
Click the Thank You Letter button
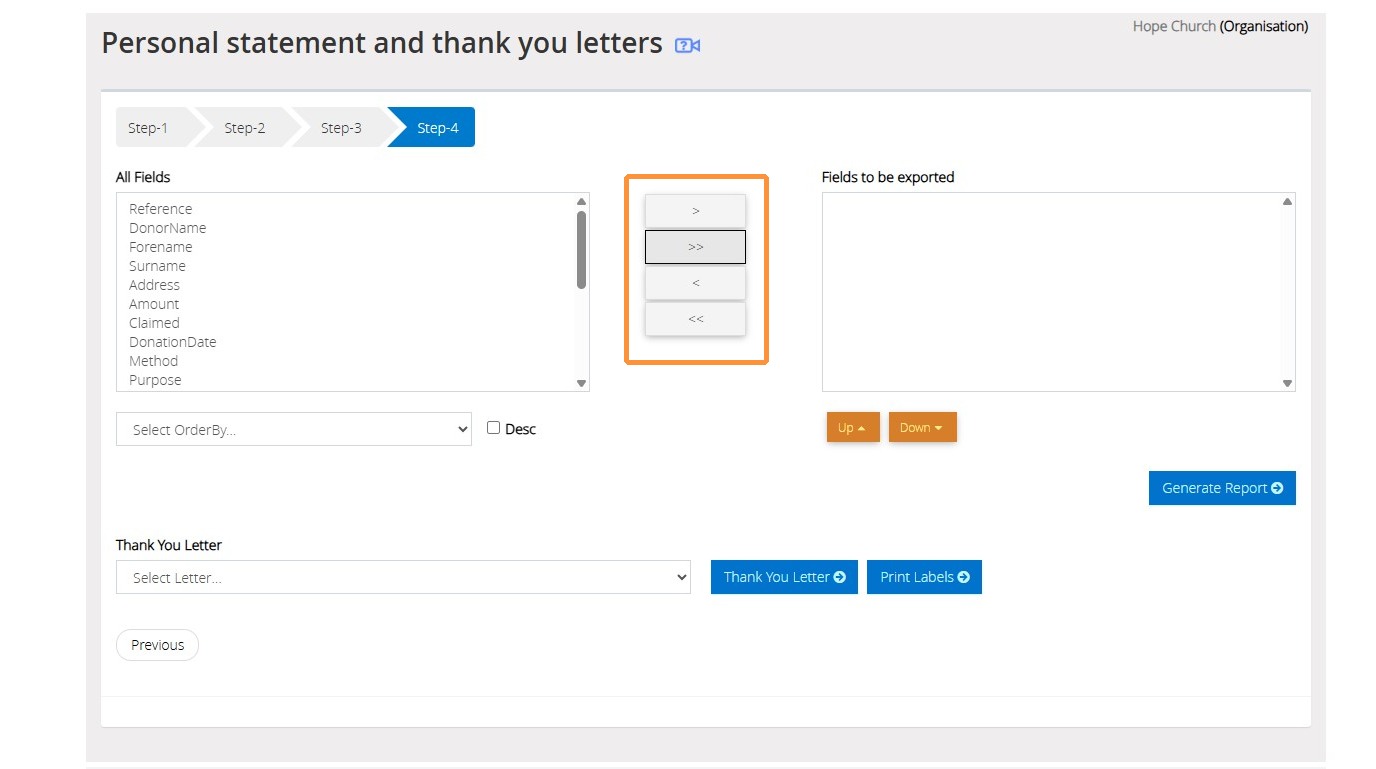coord(784,577)
